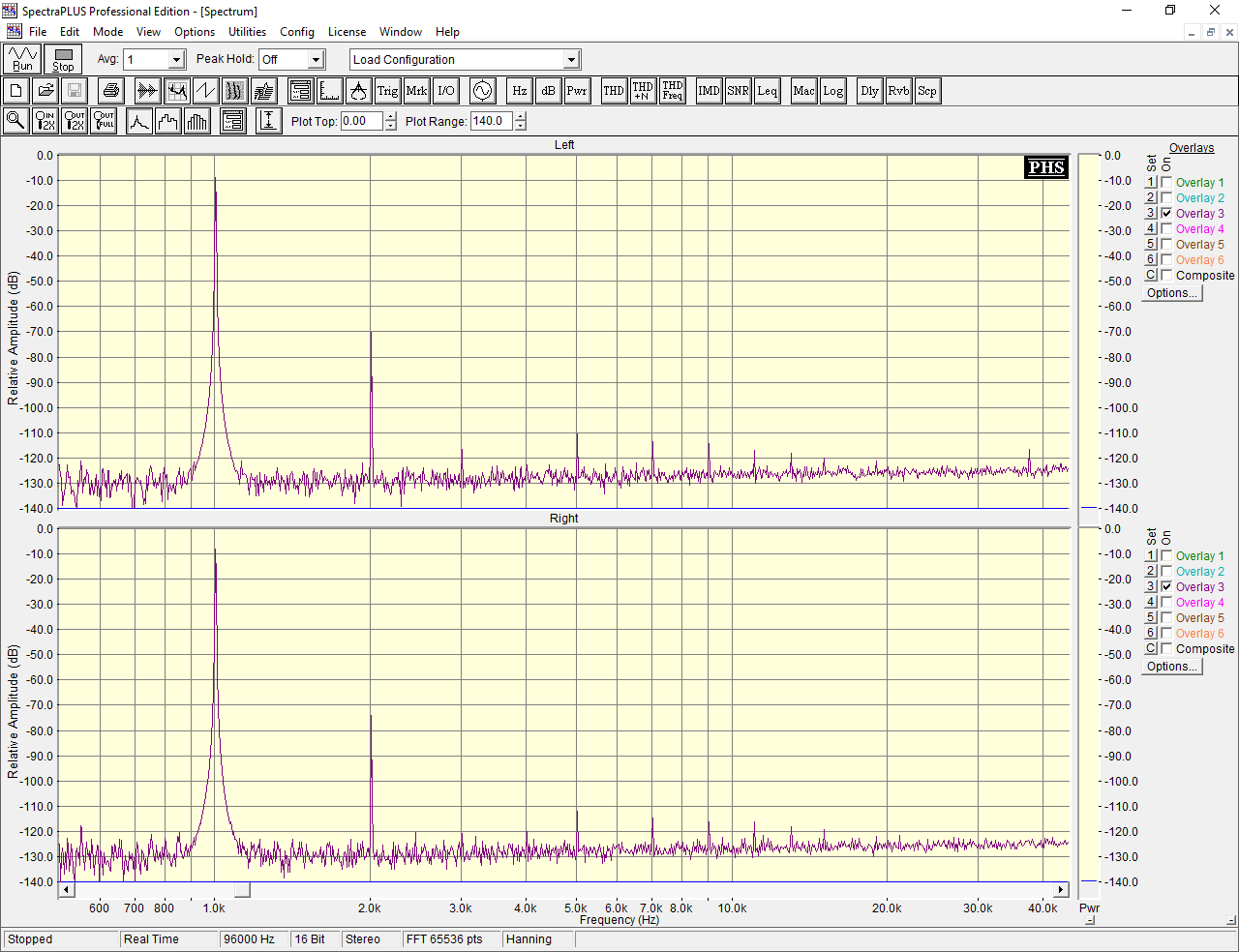1239x952 pixels.
Task: Expand the Avg dropdown
Action: [176, 60]
